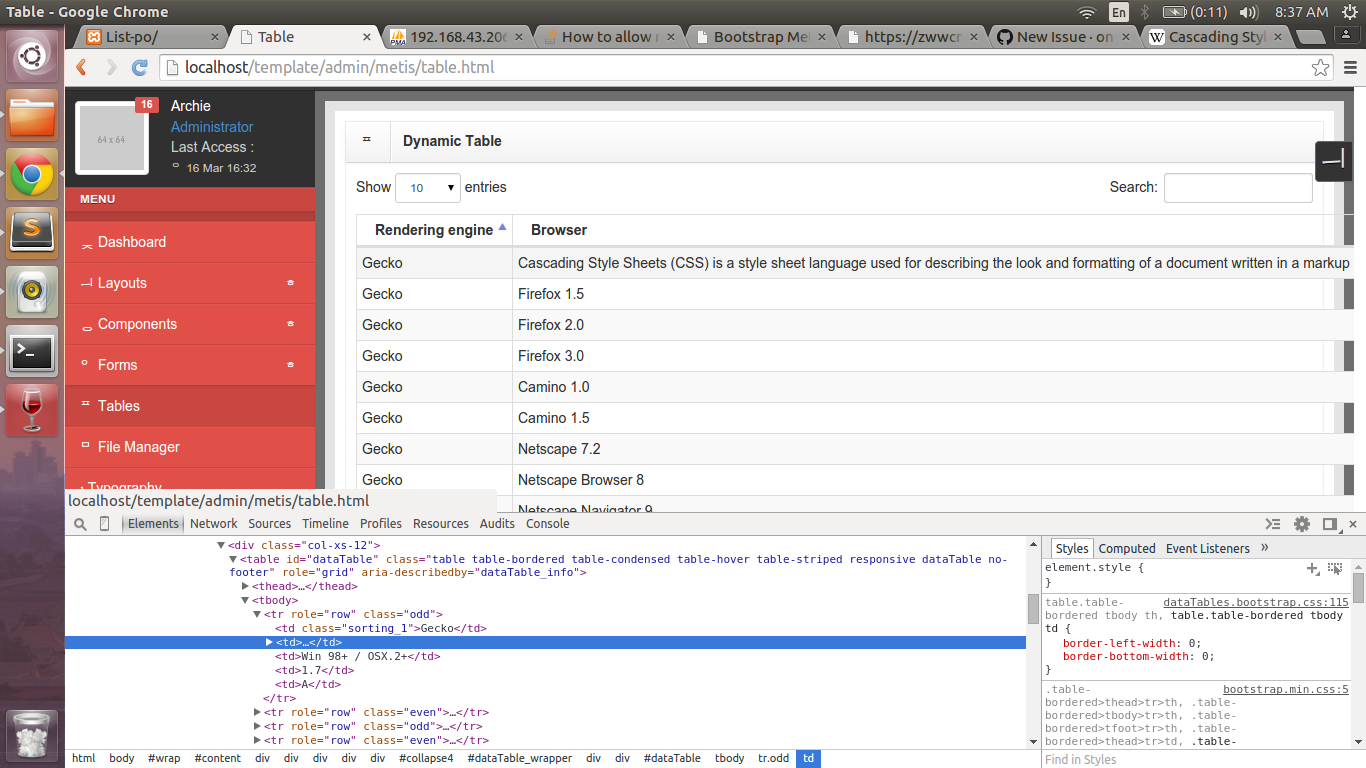Click the New Style Rule plus icon

(1313, 568)
